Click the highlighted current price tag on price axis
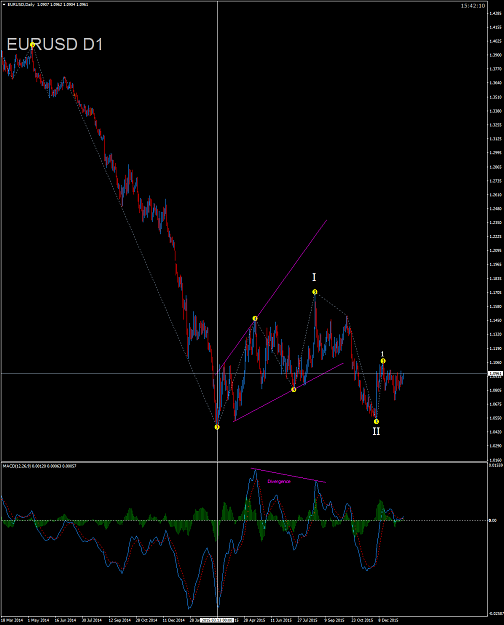The width and height of the screenshot is (504, 625). point(496,373)
